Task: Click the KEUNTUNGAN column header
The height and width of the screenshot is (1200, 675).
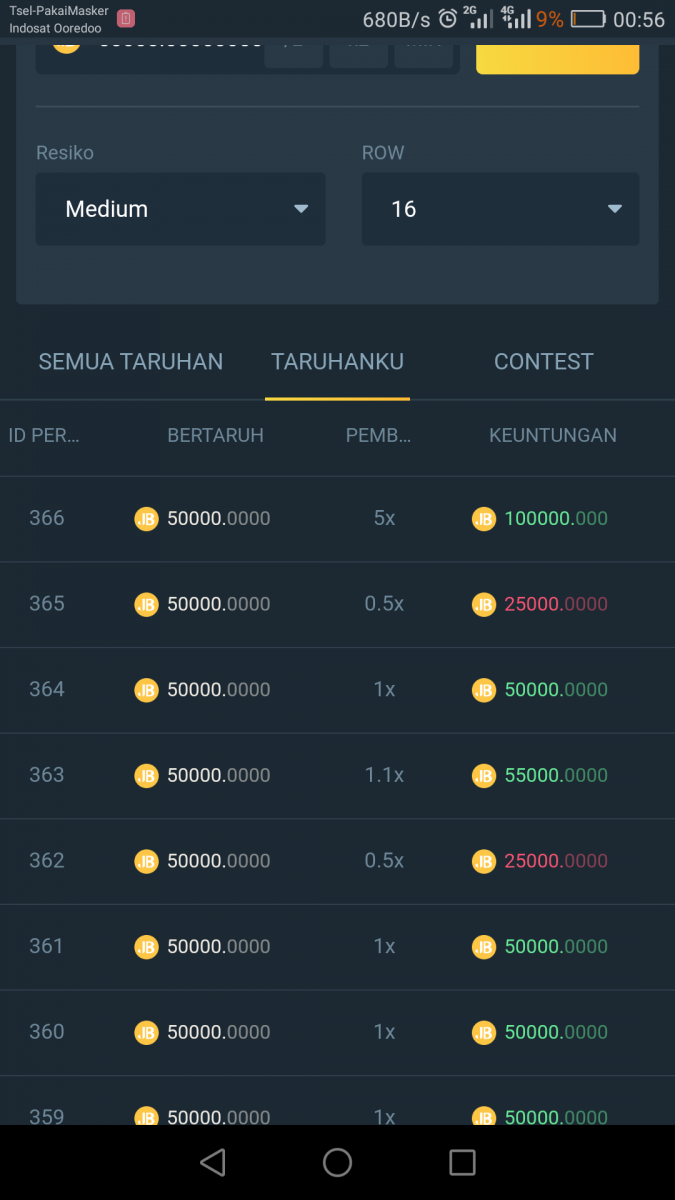Action: (552, 436)
